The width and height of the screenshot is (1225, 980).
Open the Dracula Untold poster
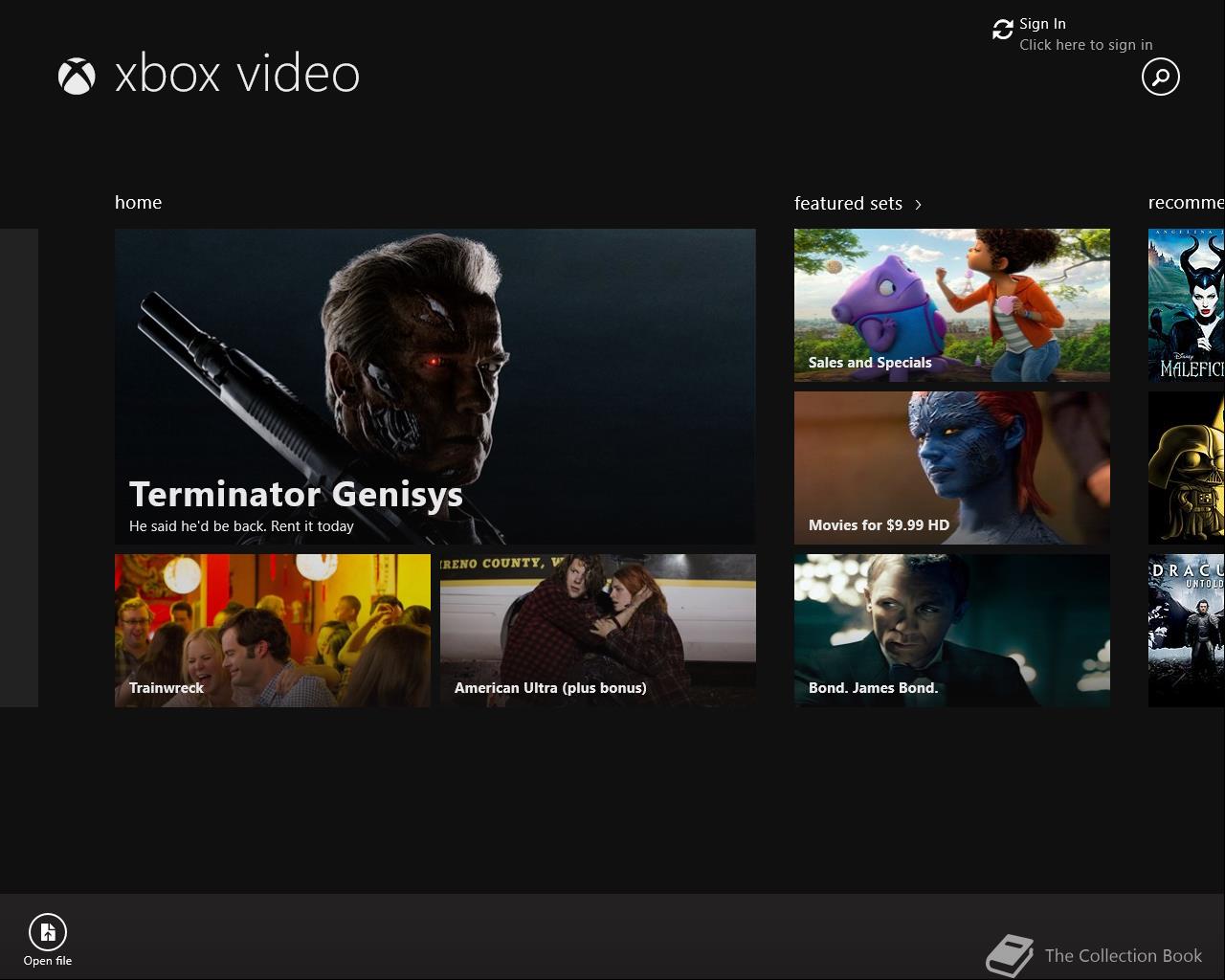[x=1187, y=631]
